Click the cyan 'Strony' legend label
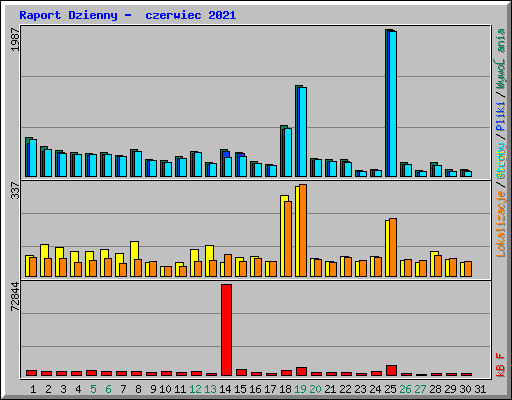512x400 pixels. pyautogui.click(x=500, y=161)
